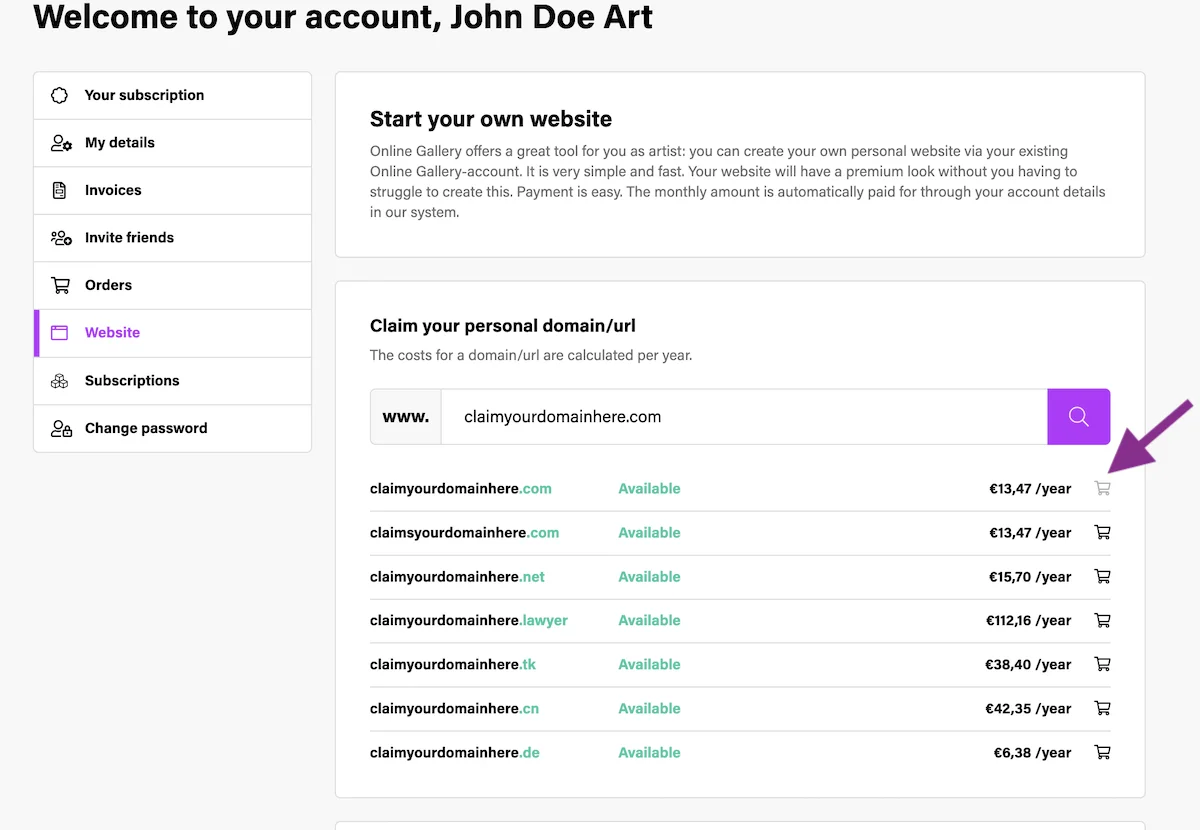Image resolution: width=1200 pixels, height=830 pixels.
Task: Open Your subscription menu item
Action: point(173,95)
